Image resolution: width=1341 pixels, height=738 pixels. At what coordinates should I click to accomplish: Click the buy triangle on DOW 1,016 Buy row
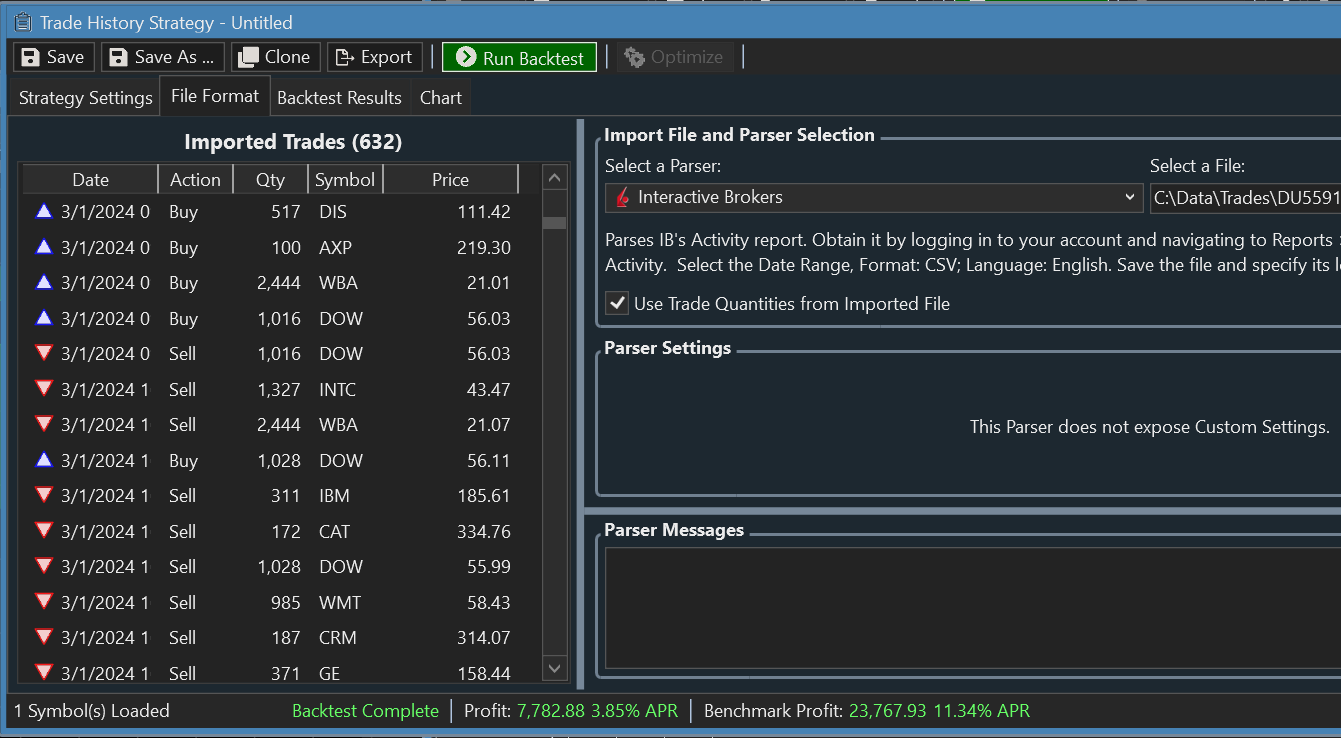tap(43, 317)
